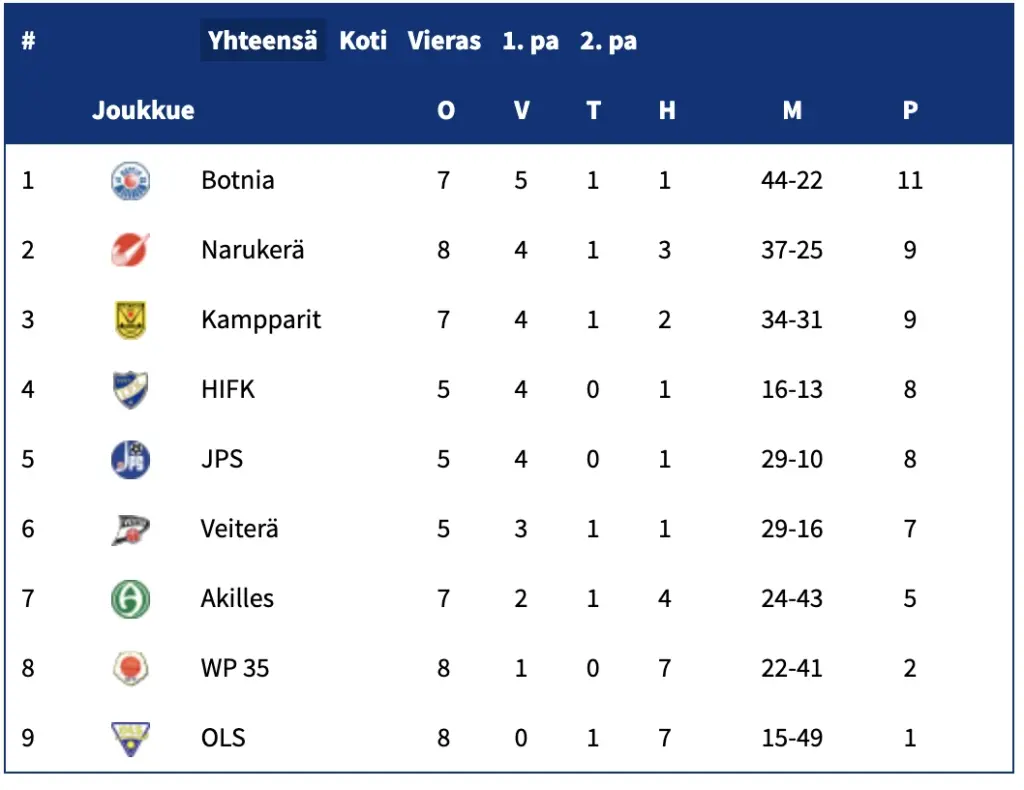Switch to the Koti tab
The height and width of the screenshot is (790, 1024).
tap(363, 41)
